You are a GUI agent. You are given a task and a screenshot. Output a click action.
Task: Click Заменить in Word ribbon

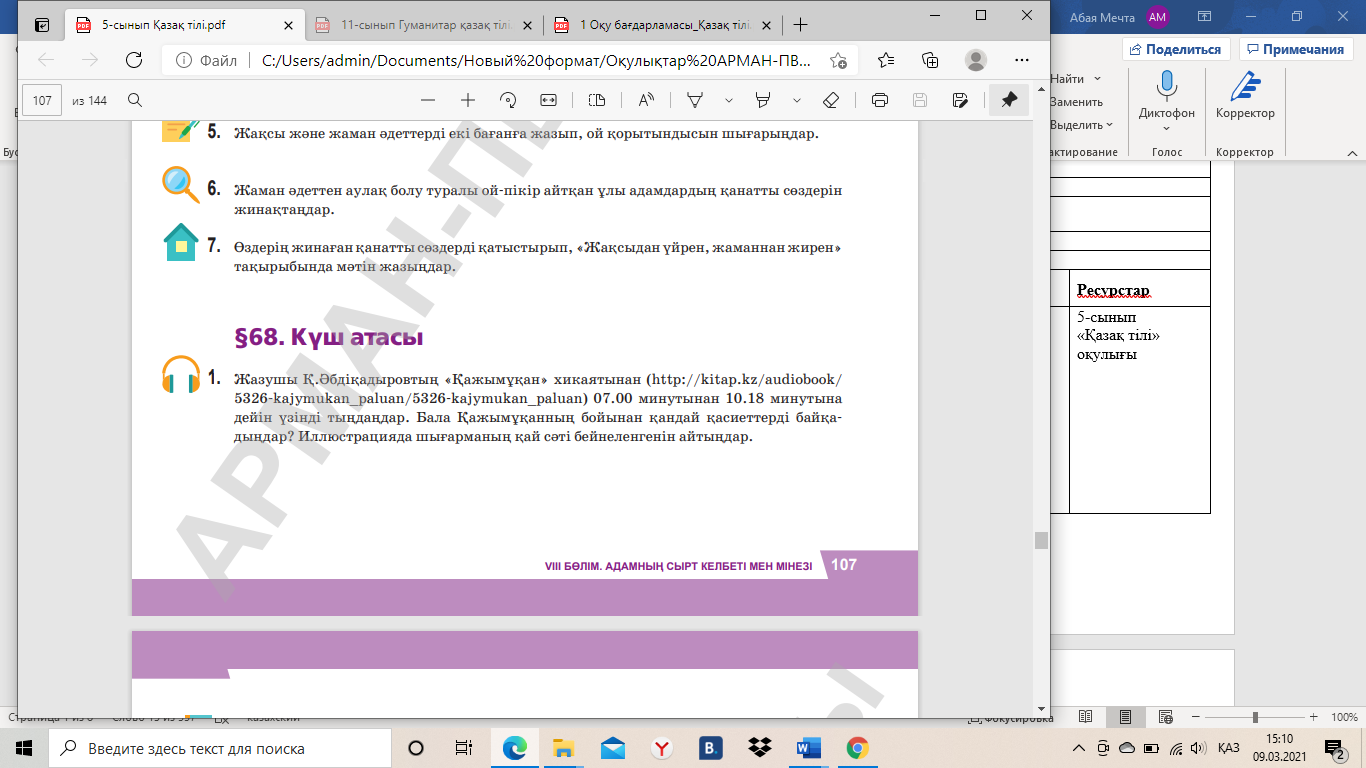click(x=1076, y=102)
